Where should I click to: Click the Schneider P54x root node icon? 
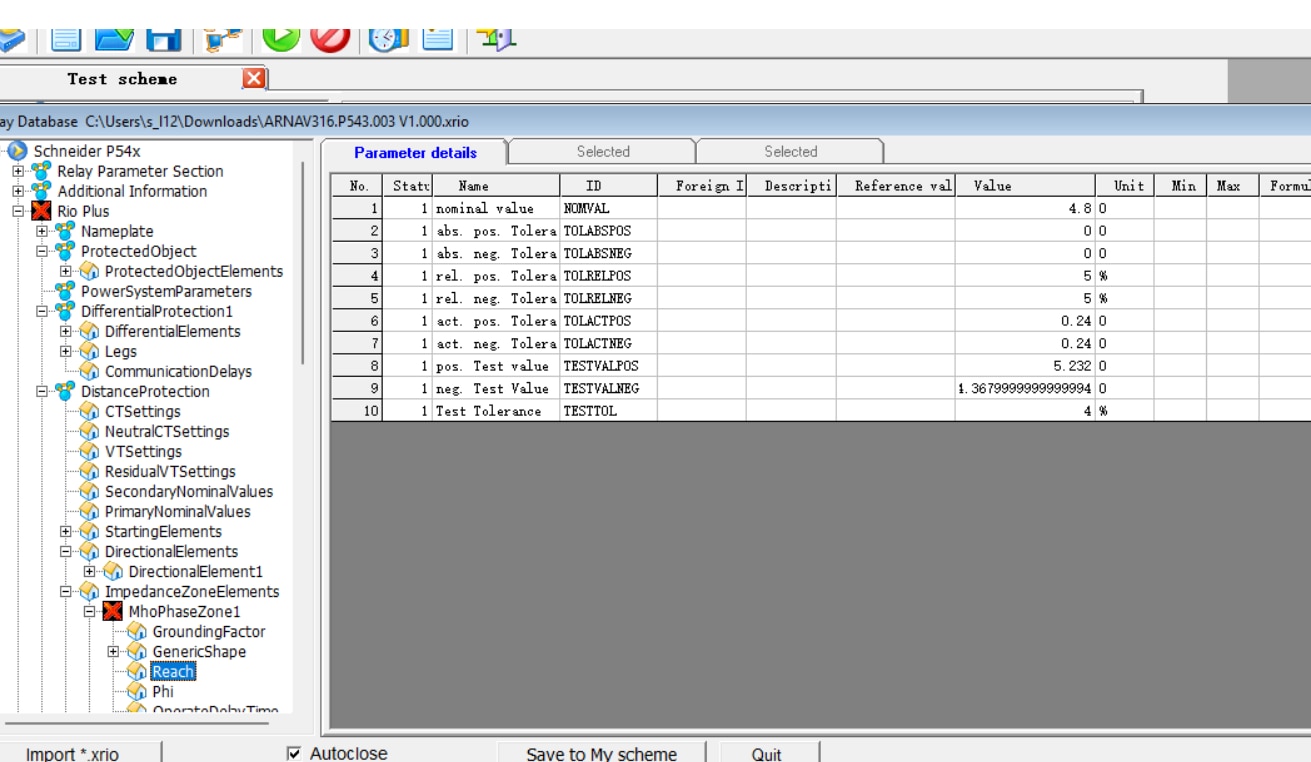tap(17, 151)
